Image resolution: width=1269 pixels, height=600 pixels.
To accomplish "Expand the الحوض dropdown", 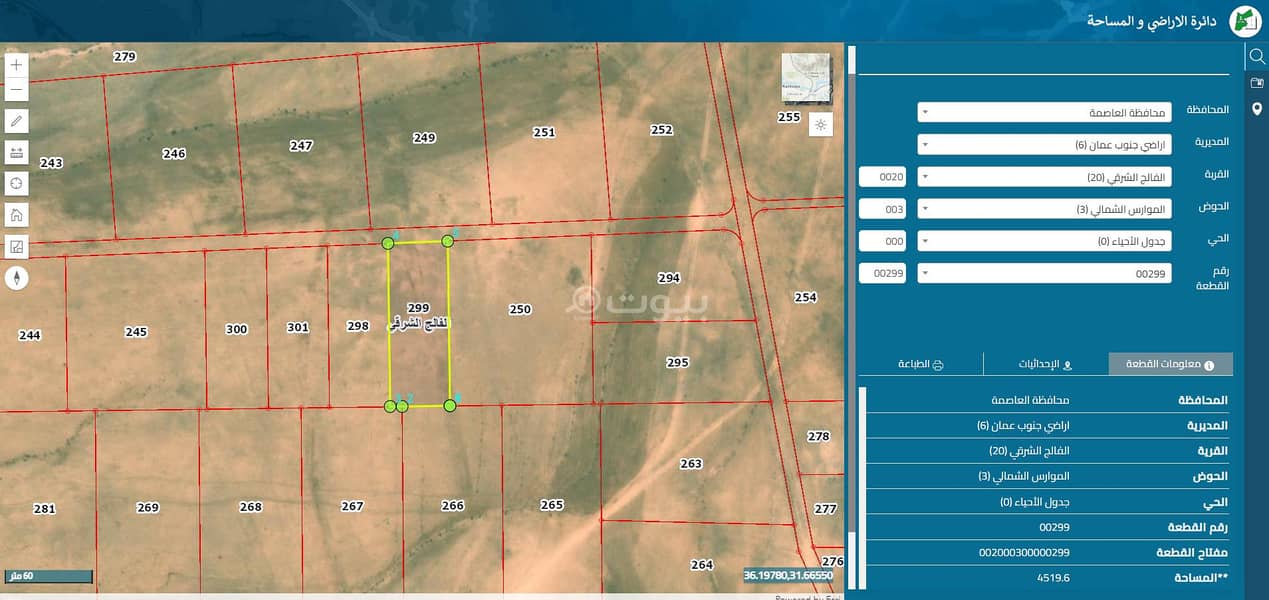I will tap(1044, 209).
